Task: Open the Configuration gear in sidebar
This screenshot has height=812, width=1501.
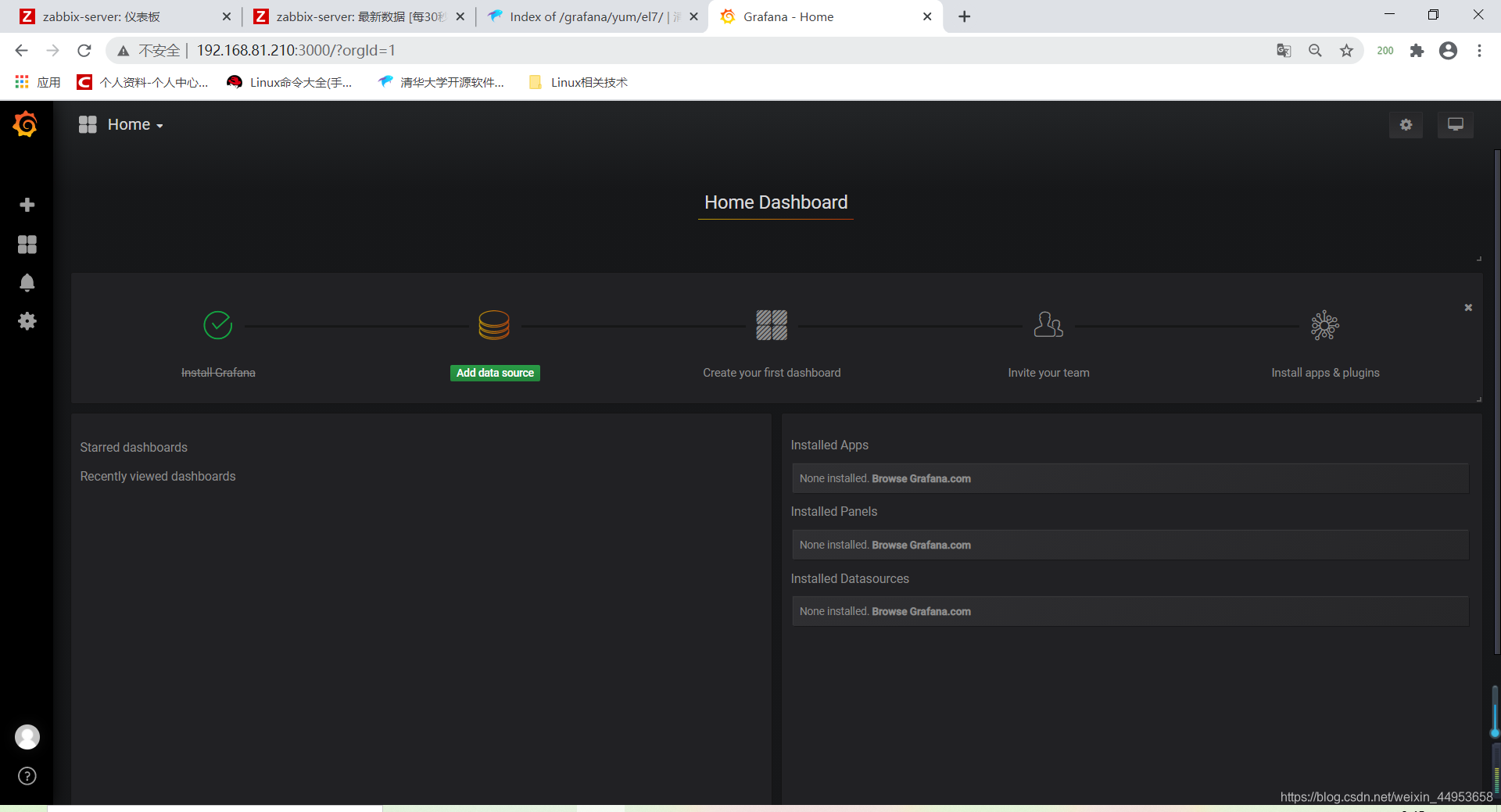Action: coord(27,321)
